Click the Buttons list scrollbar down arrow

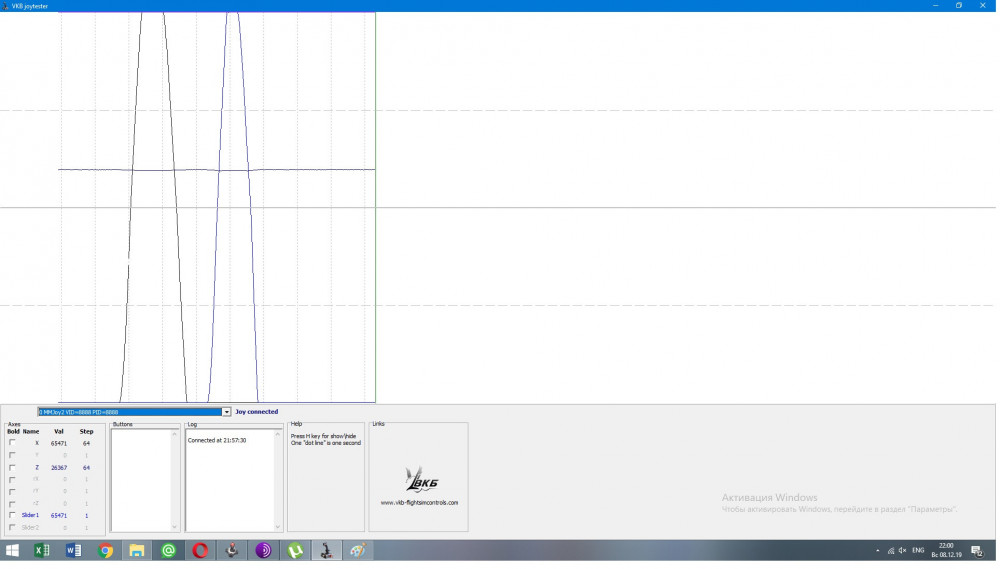point(175,527)
